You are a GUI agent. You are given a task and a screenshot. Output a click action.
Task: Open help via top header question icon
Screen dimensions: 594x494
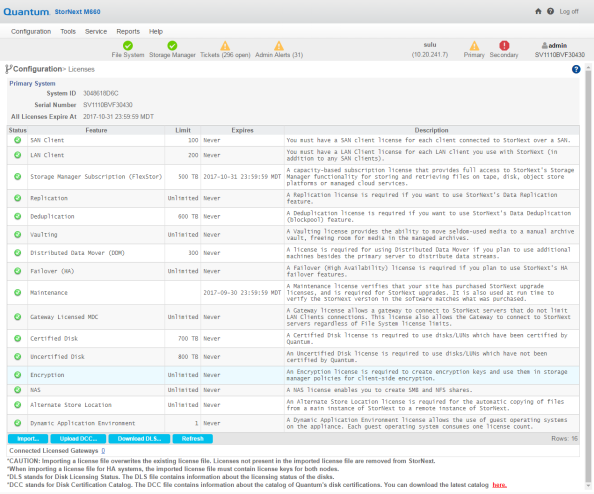[x=550, y=11]
